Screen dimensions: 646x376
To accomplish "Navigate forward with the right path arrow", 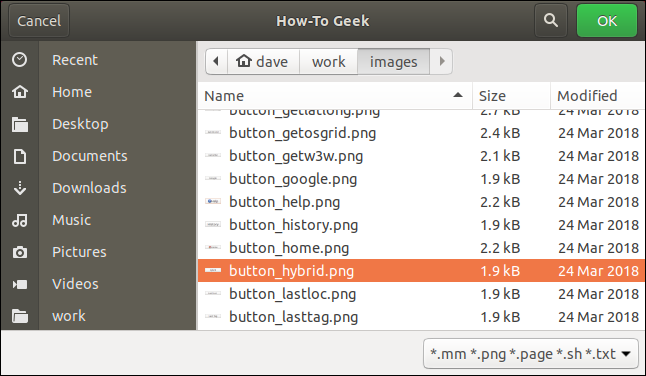I will [x=441, y=61].
